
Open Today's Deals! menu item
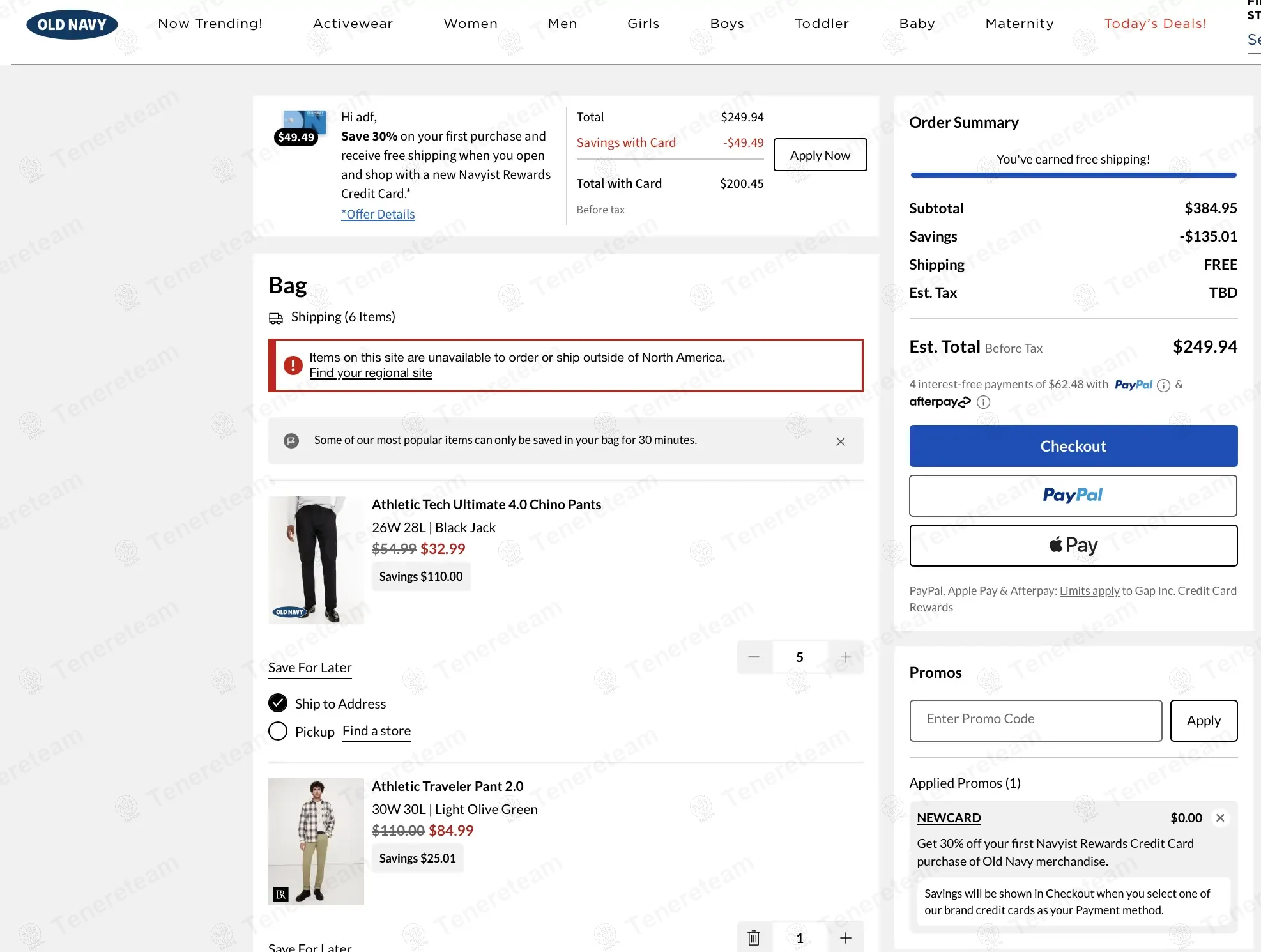(x=1155, y=24)
